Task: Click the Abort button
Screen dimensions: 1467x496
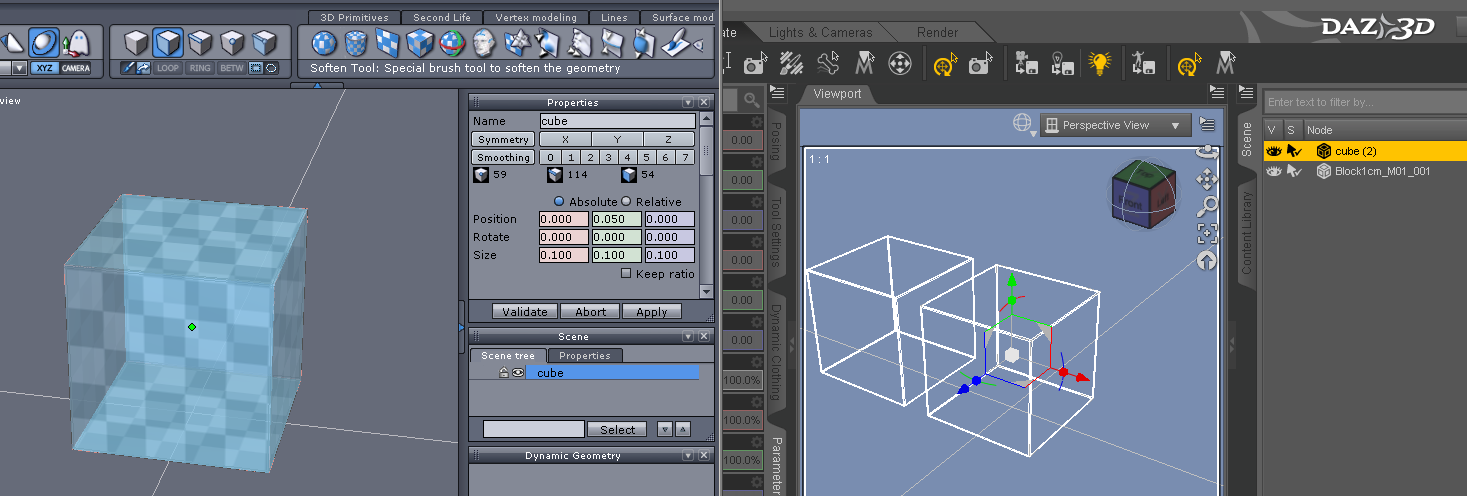Action: (x=590, y=311)
